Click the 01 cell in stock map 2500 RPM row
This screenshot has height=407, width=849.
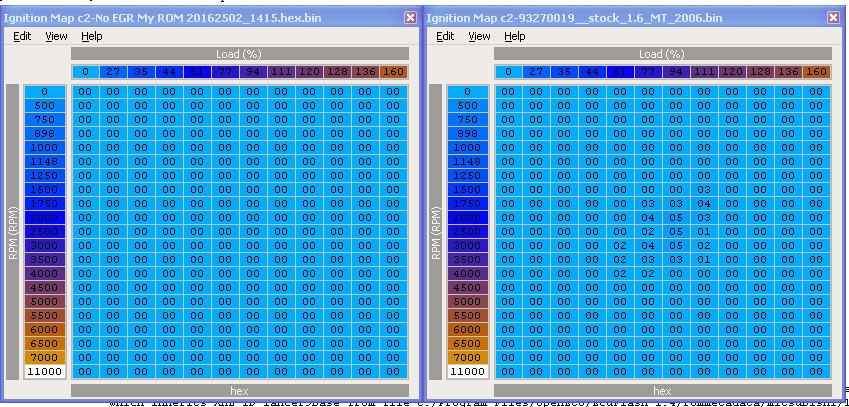tap(704, 232)
